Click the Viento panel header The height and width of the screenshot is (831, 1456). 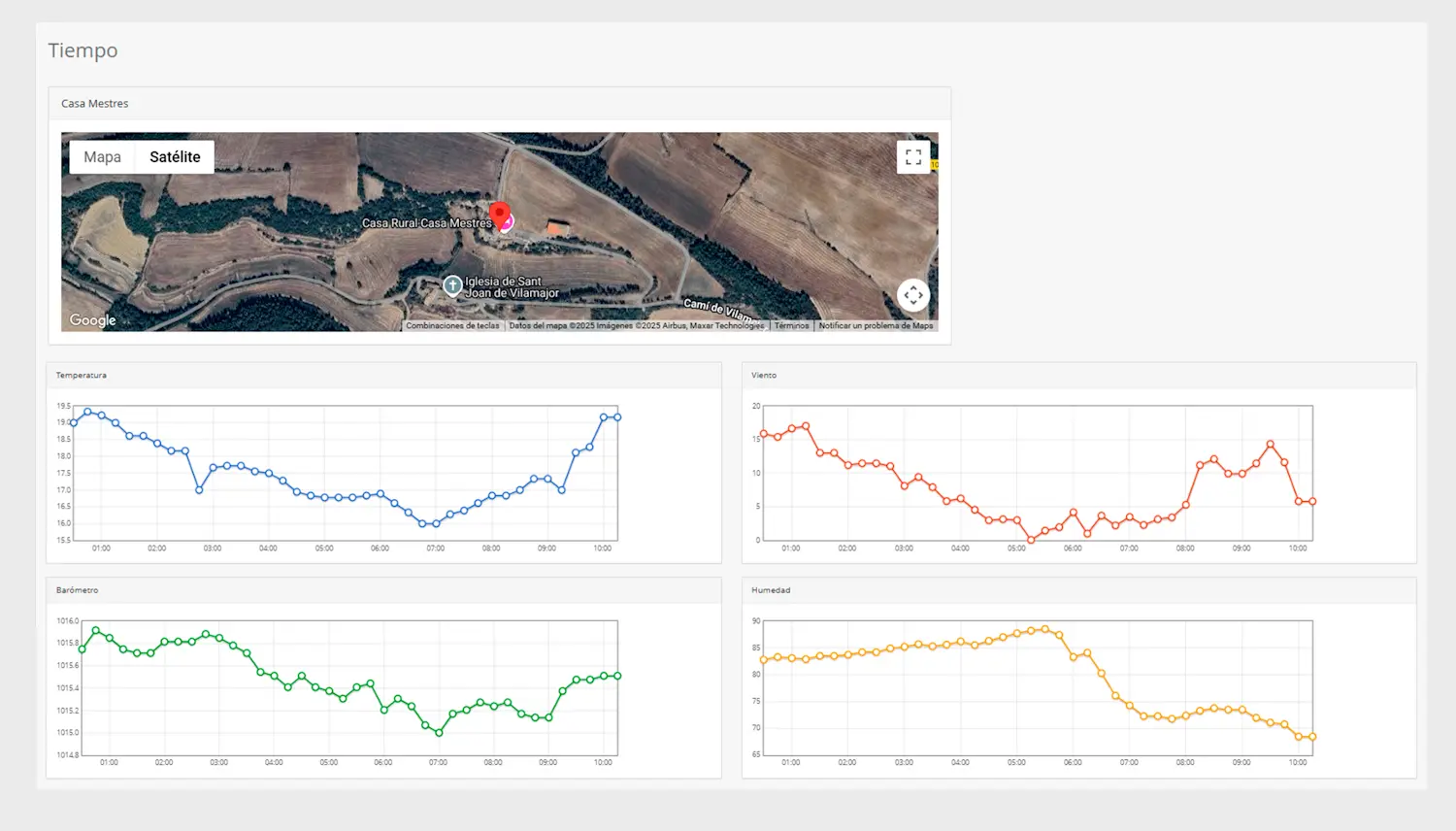[x=764, y=376]
